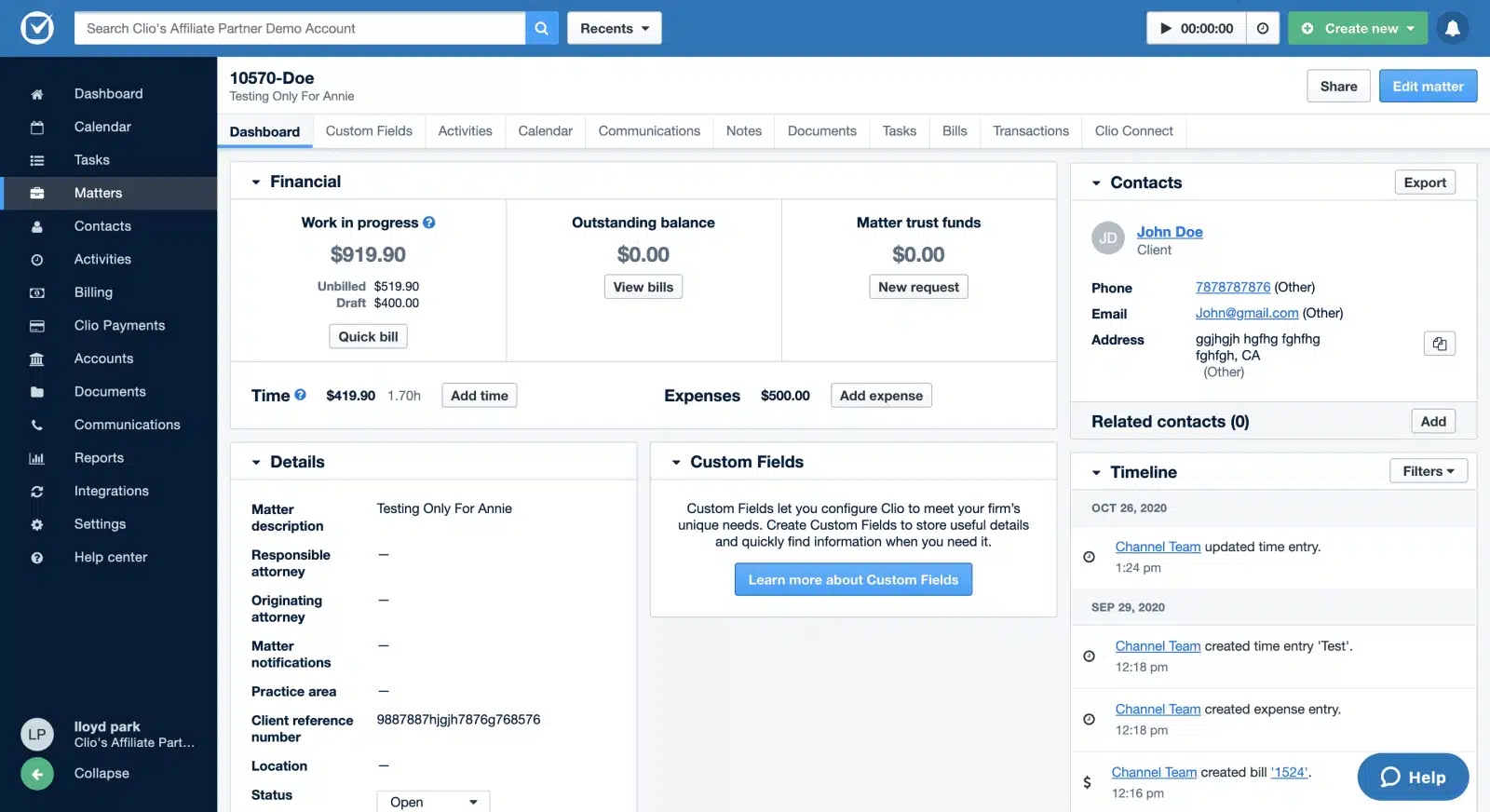Open the Status dropdown showing Open
This screenshot has height=812, width=1490.
433,802
